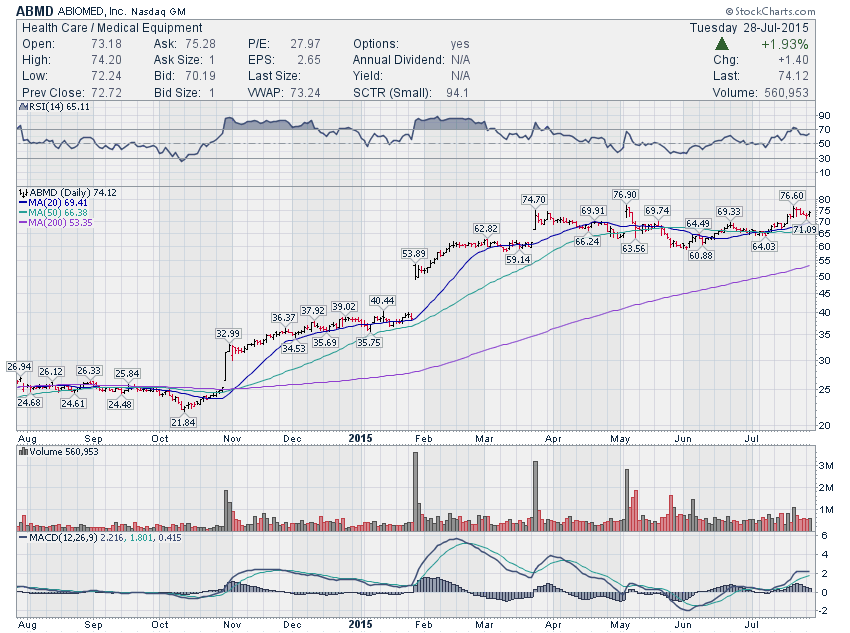Click the 76.60 price high annotation
The width and height of the screenshot is (850, 633).
[x=791, y=196]
